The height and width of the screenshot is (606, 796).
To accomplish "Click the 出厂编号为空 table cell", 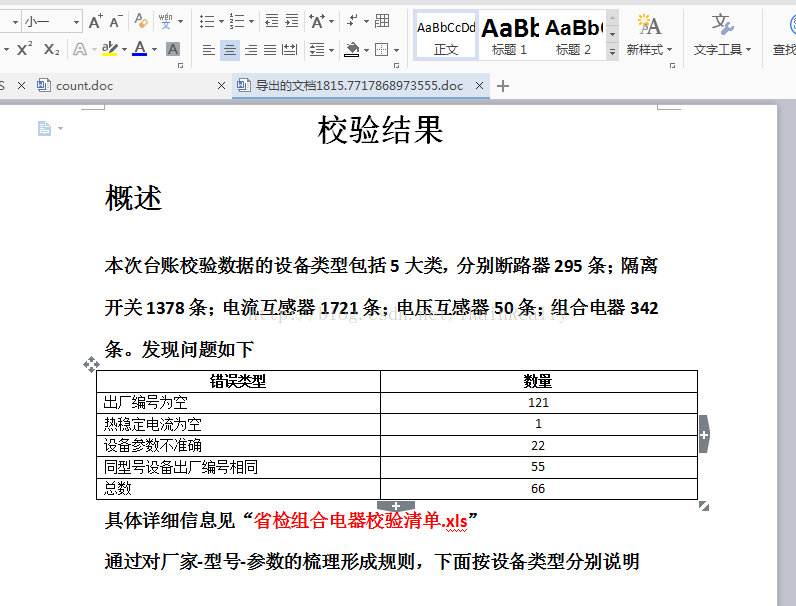I will [x=238, y=403].
